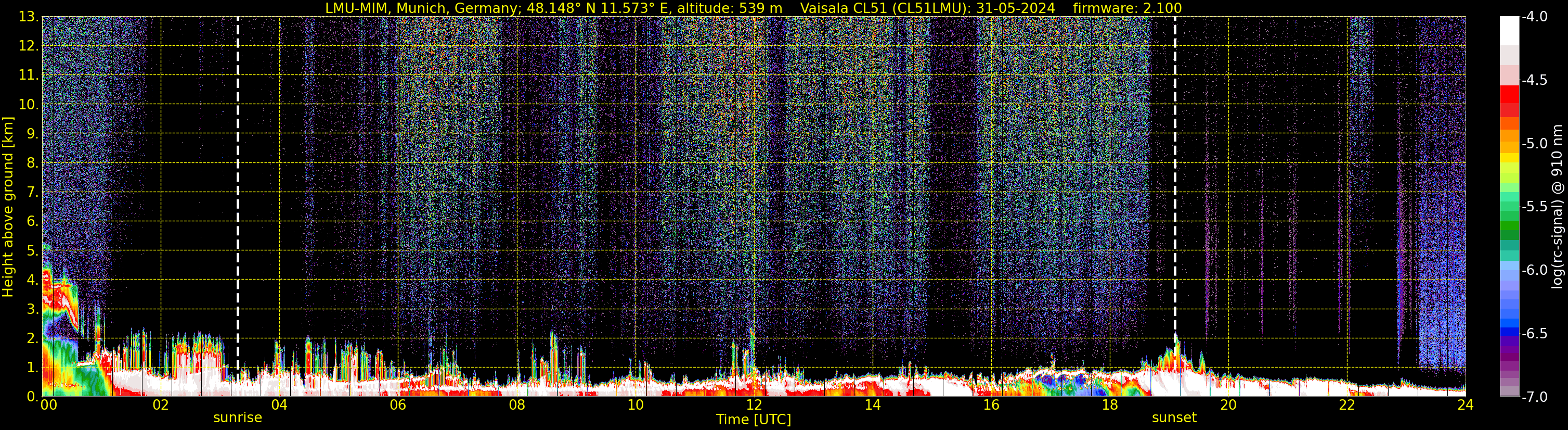Click the dark blue colorbar segment near -6.5
Screen dimensions: 1568x430
point(1510,332)
